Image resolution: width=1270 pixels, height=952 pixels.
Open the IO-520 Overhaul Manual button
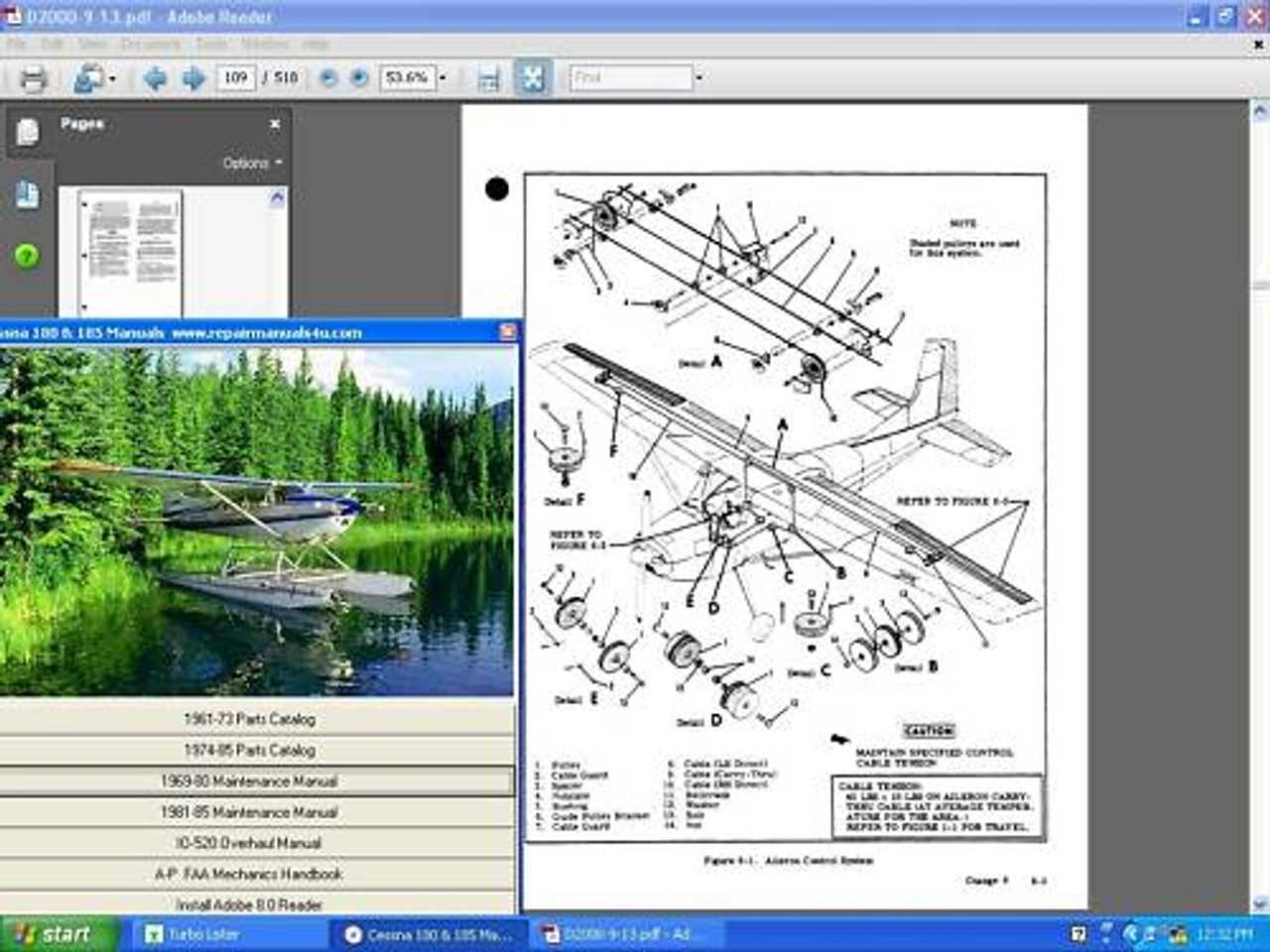(257, 843)
